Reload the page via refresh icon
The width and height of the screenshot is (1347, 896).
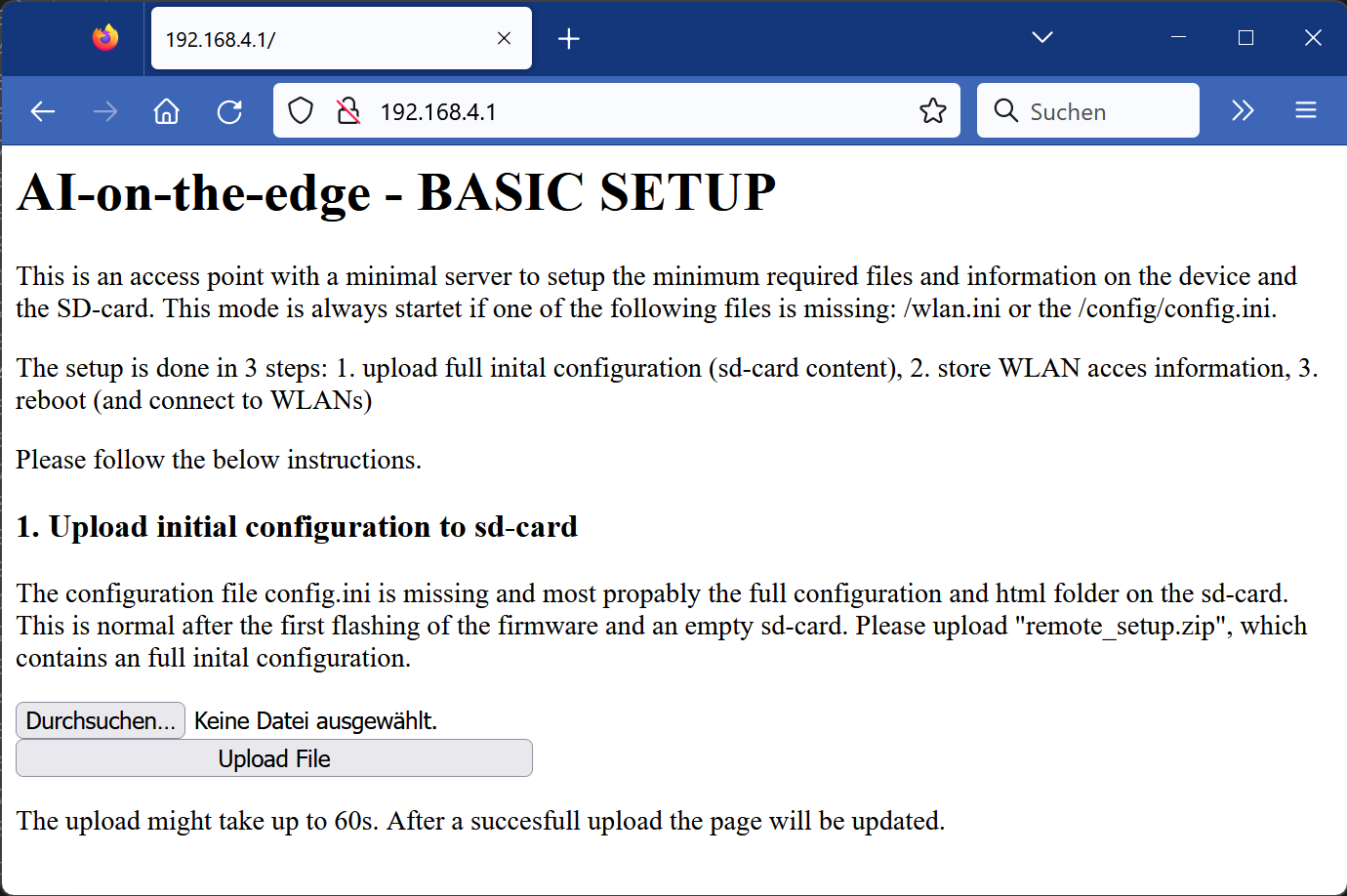[229, 110]
